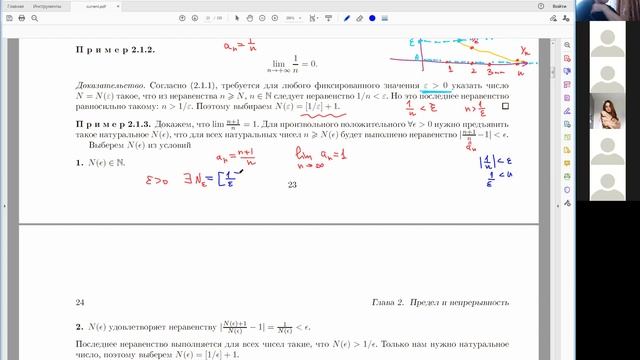Click the Print document icon
The image size is (640, 360).
pyautogui.click(x=22, y=18)
